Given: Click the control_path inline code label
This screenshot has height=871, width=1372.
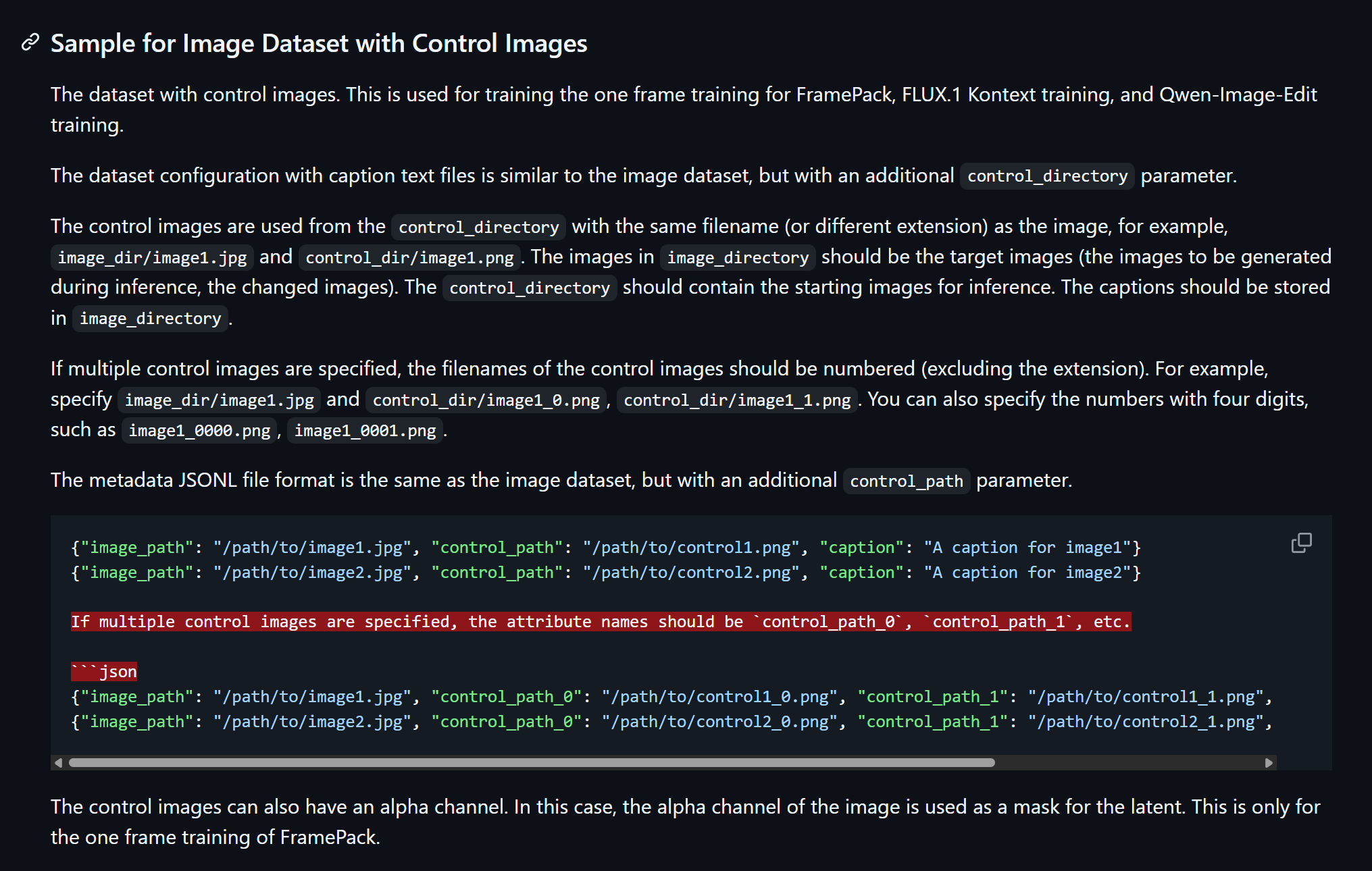Looking at the screenshot, I should click(906, 481).
